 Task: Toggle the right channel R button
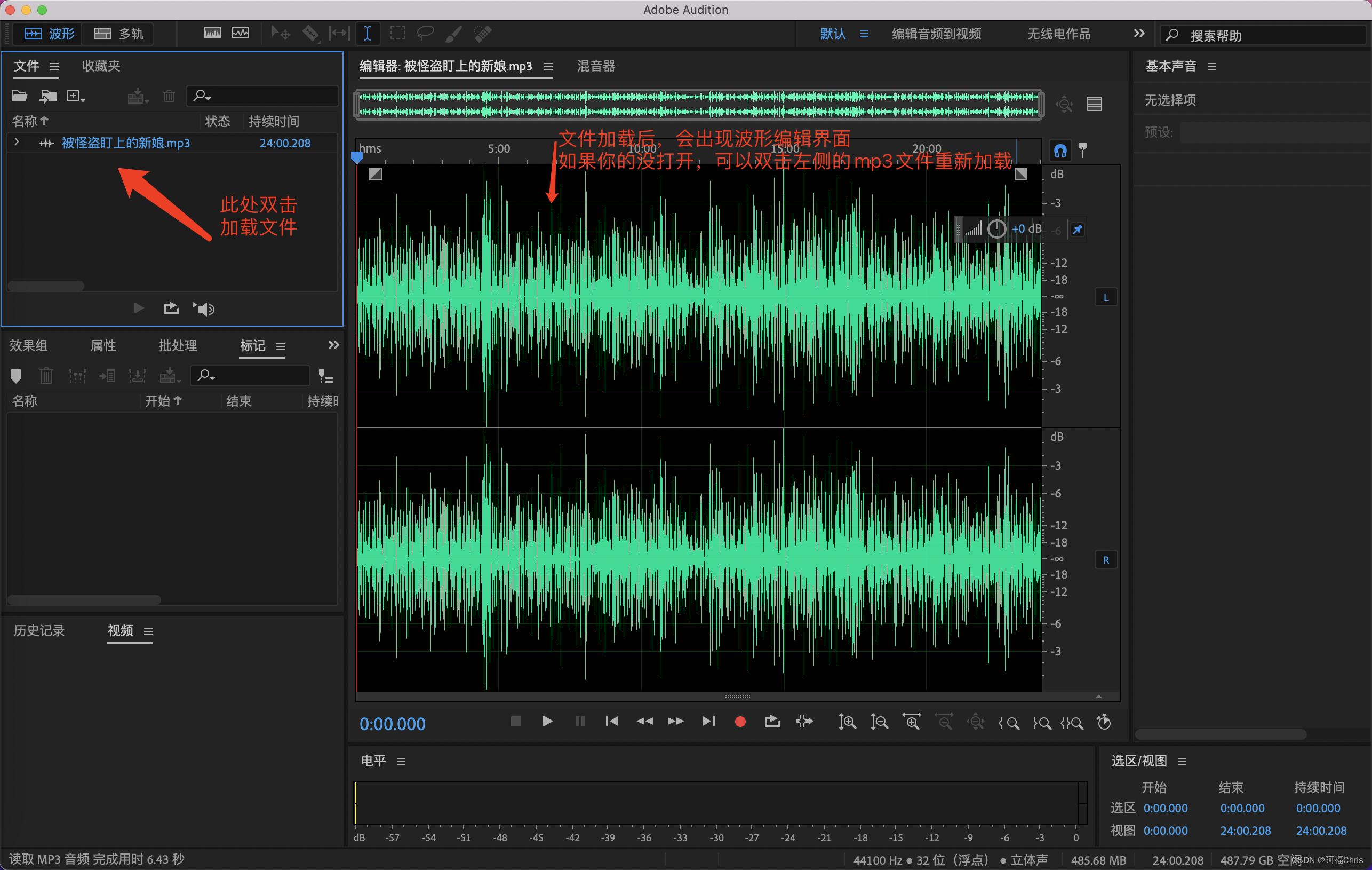pos(1106,560)
